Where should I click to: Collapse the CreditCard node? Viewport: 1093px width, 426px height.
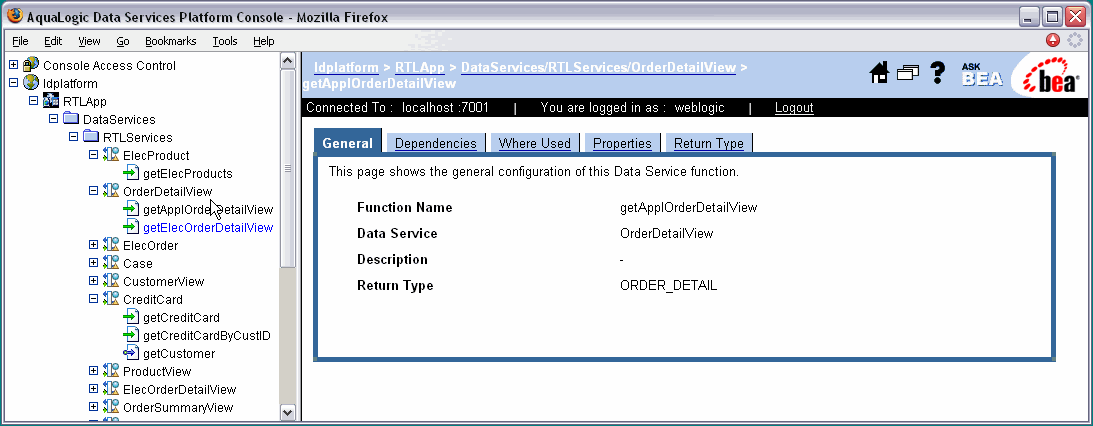(x=93, y=299)
